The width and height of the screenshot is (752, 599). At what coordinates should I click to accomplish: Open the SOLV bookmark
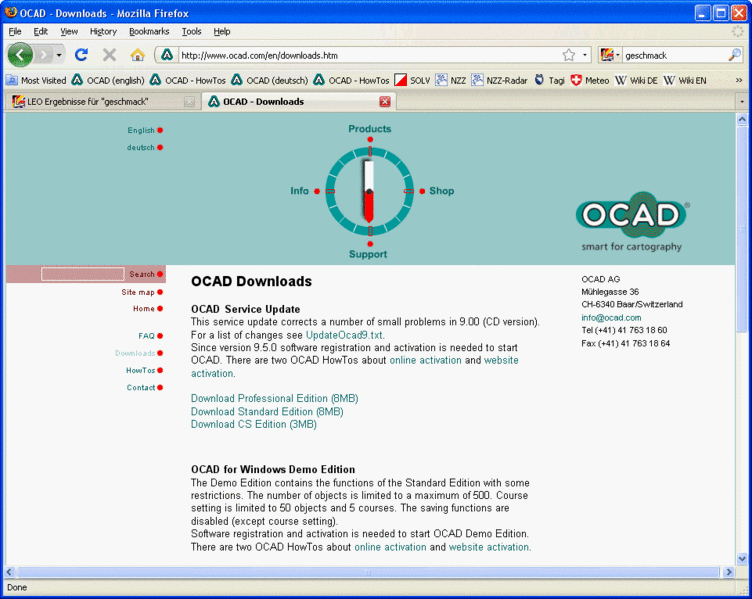click(412, 80)
